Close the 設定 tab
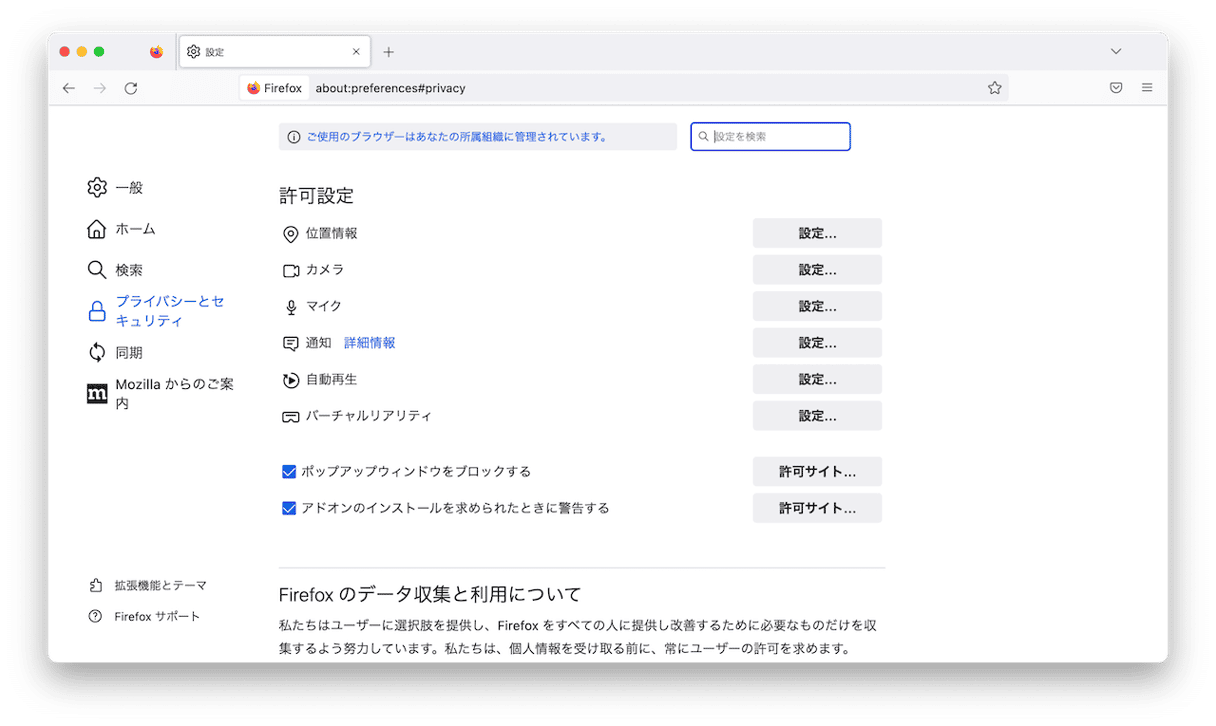The width and height of the screenshot is (1216, 726). pyautogui.click(x=356, y=52)
